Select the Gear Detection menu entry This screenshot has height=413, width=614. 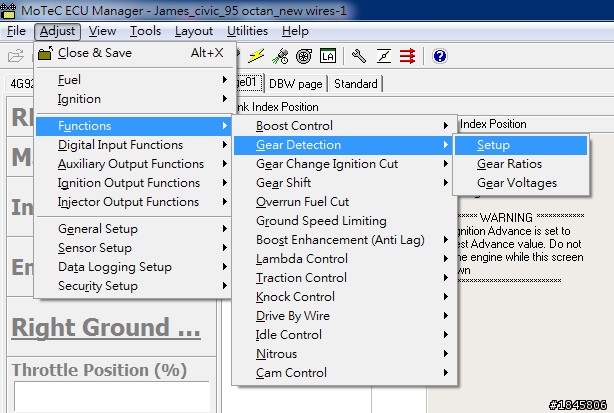pyautogui.click(x=343, y=145)
